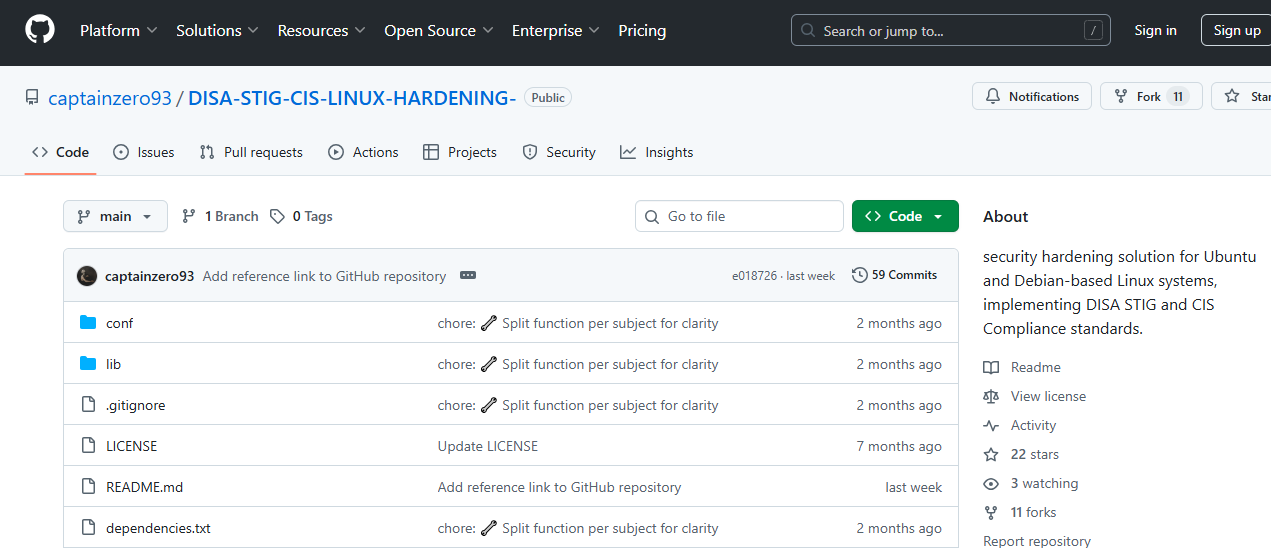Click captainzero93 avatar in commit row

pyautogui.click(x=87, y=276)
